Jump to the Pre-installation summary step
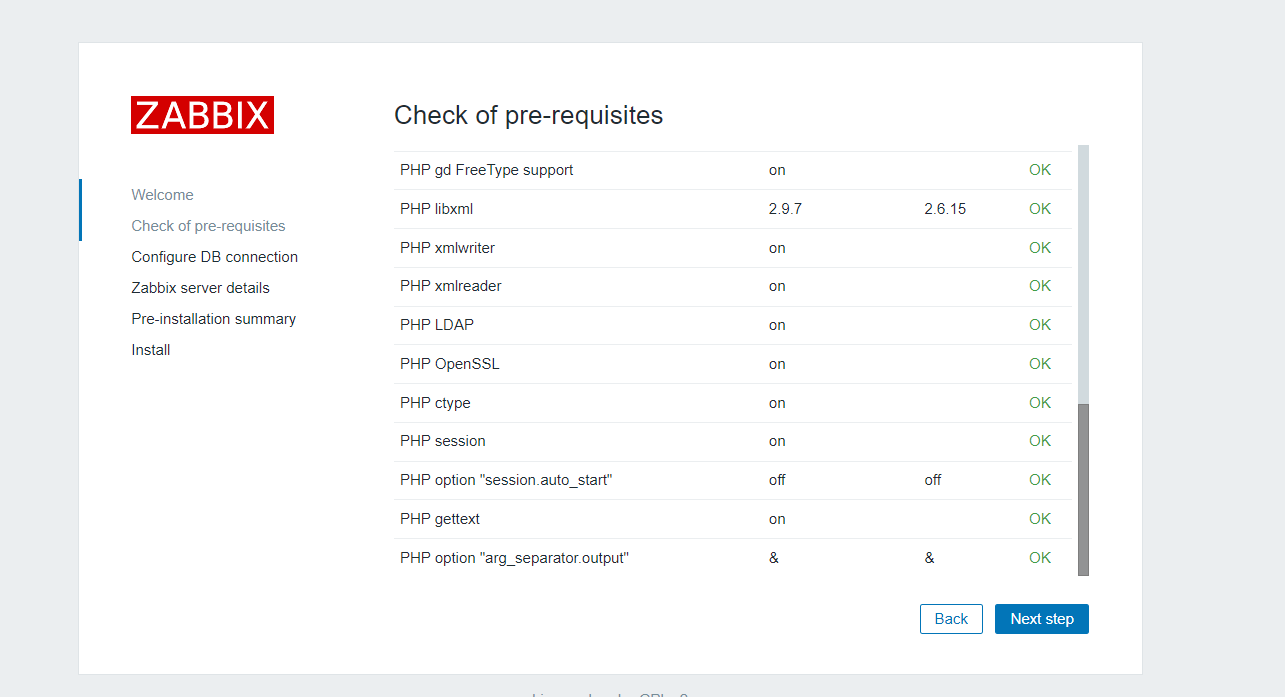 pyautogui.click(x=213, y=319)
